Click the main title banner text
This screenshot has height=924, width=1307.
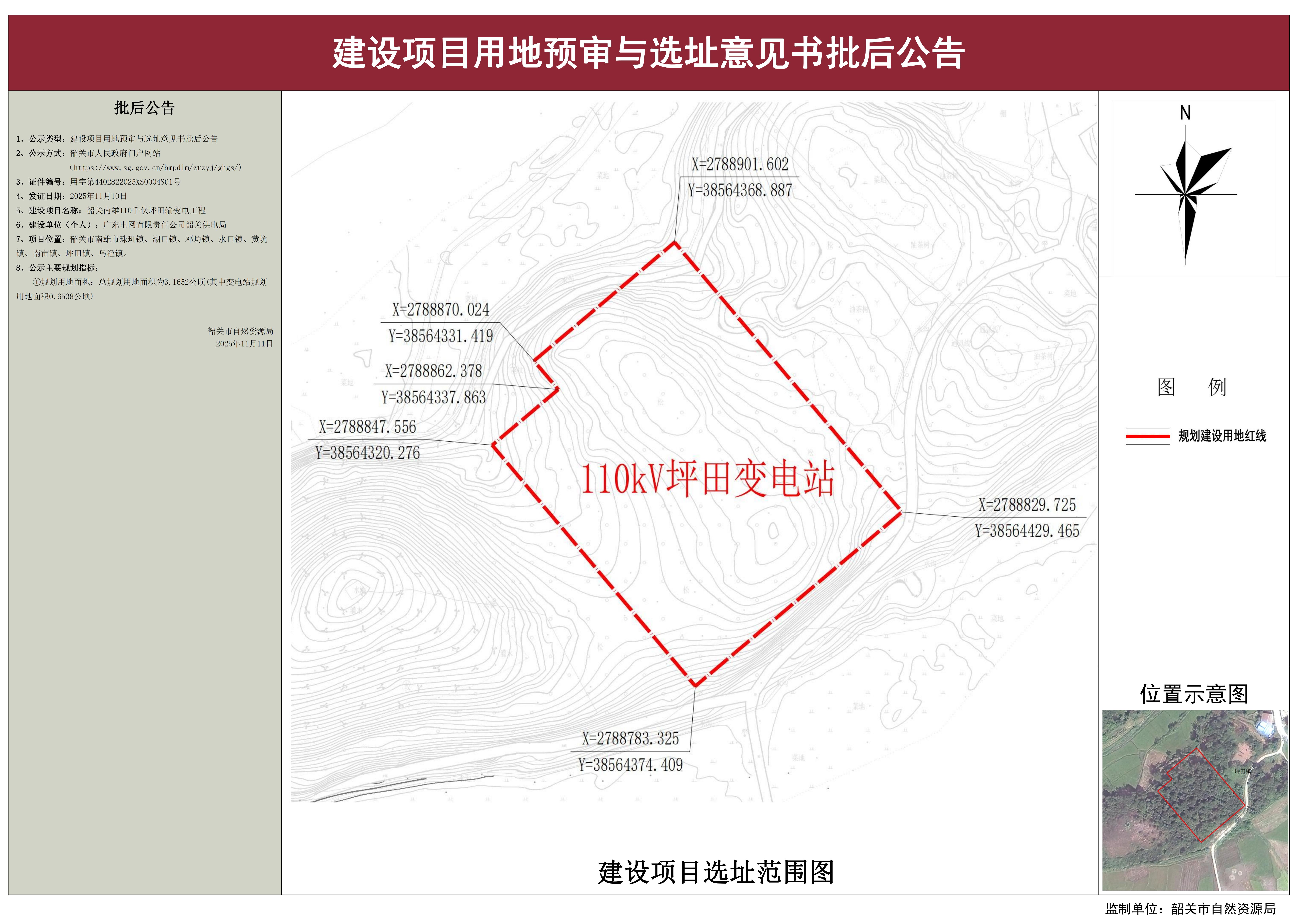point(653,51)
